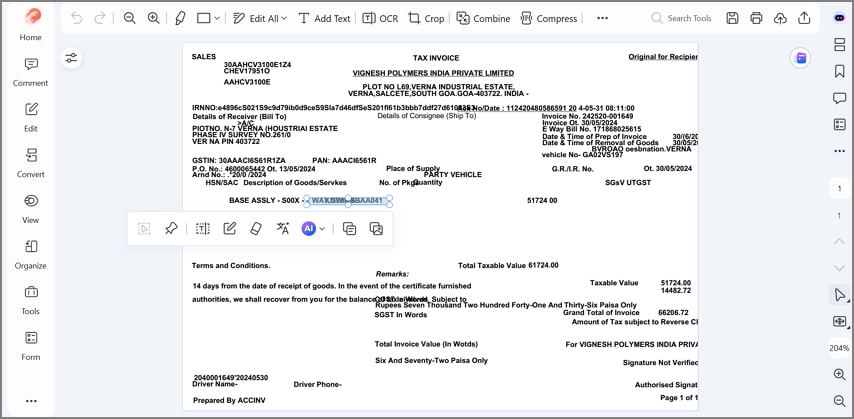Screen dimensions: 854x419
Task: Open the Convert panel
Action: [30, 162]
